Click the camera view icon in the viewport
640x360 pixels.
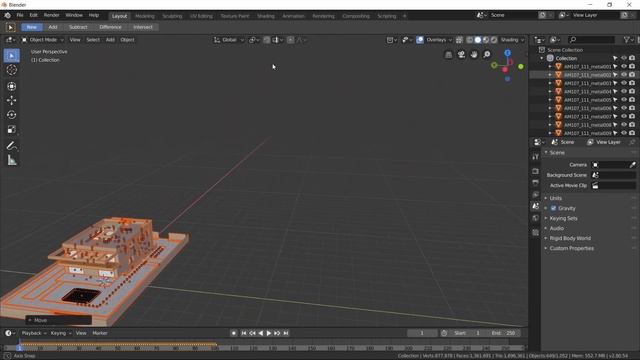[461, 55]
